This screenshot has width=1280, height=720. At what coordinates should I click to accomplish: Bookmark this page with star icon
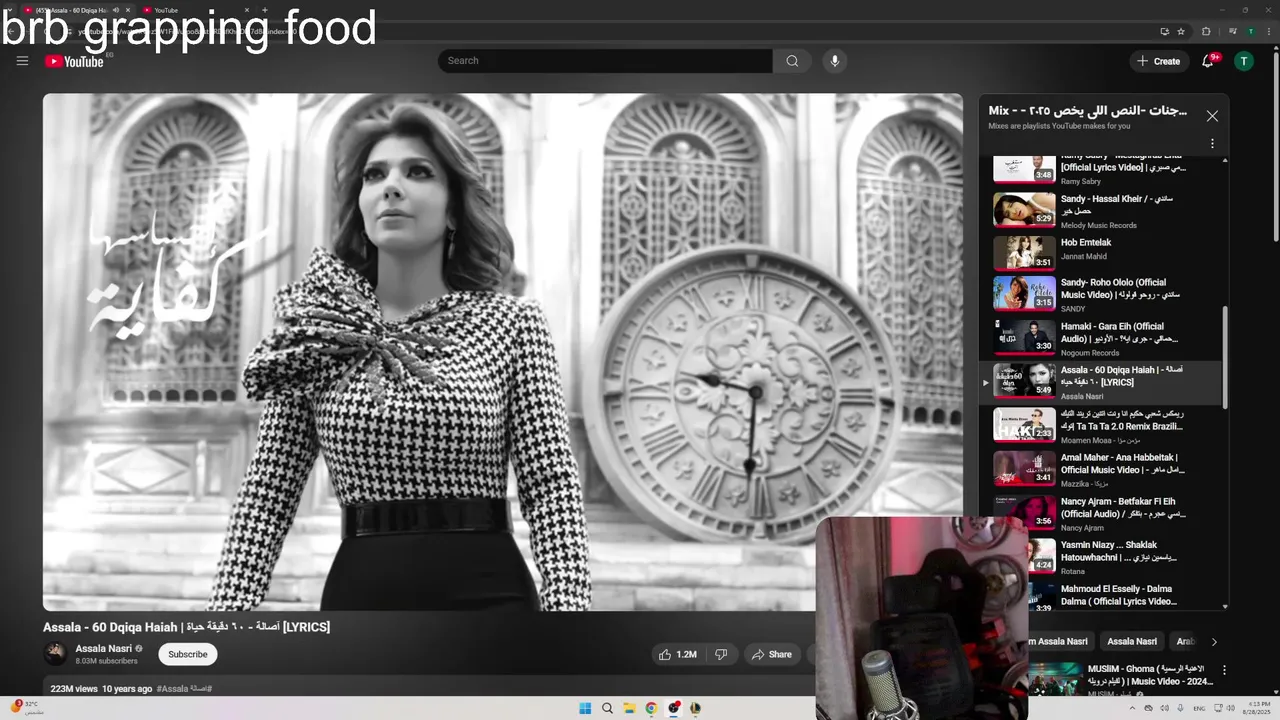(x=1181, y=31)
